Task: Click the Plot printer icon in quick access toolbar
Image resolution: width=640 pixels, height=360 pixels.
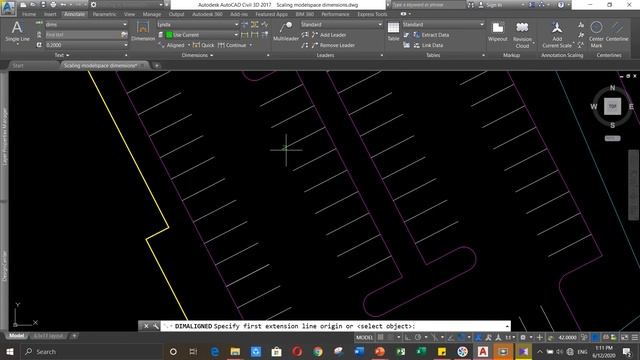Action: (x=53, y=4)
